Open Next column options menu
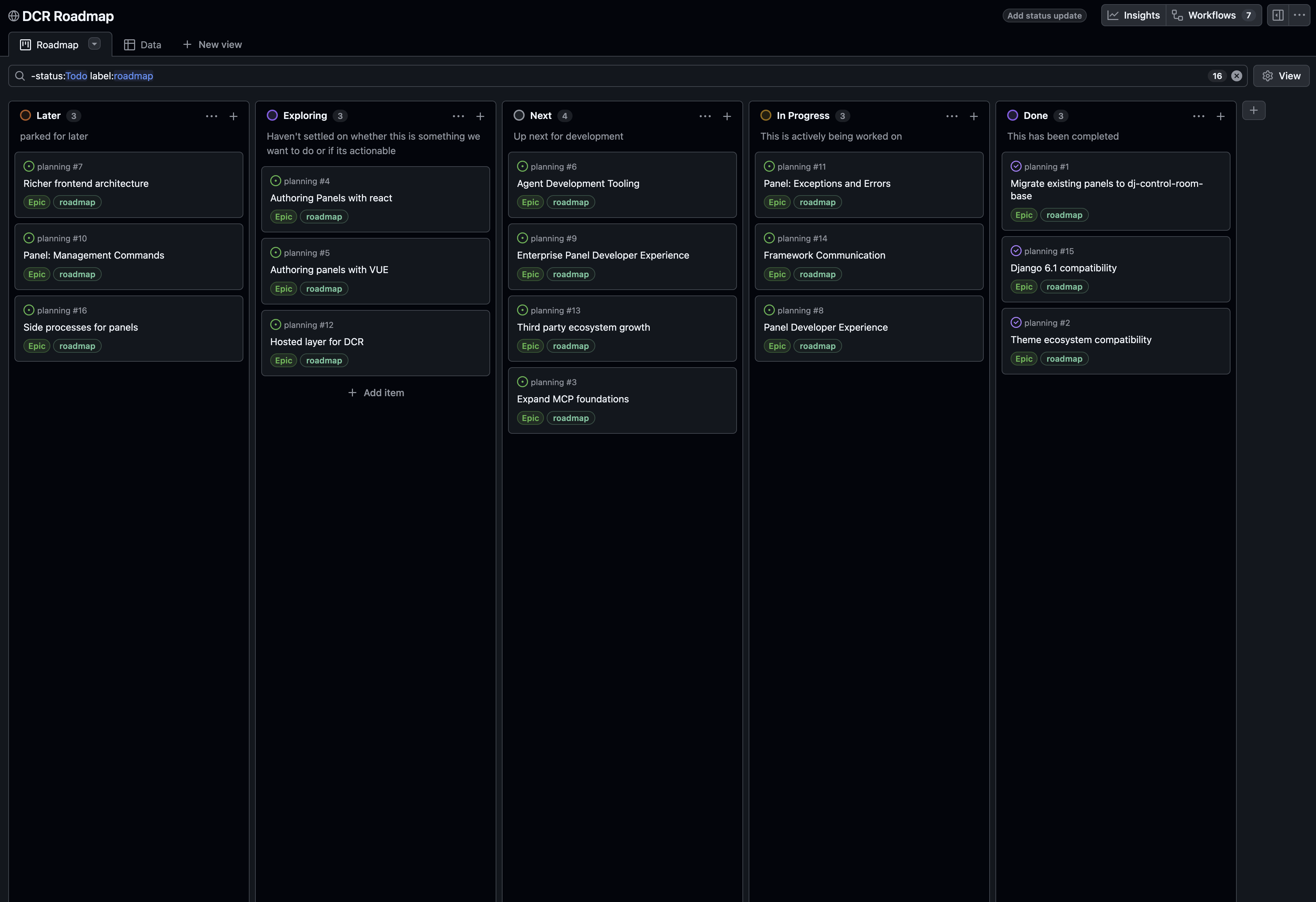This screenshot has height=902, width=1316. coord(705,116)
